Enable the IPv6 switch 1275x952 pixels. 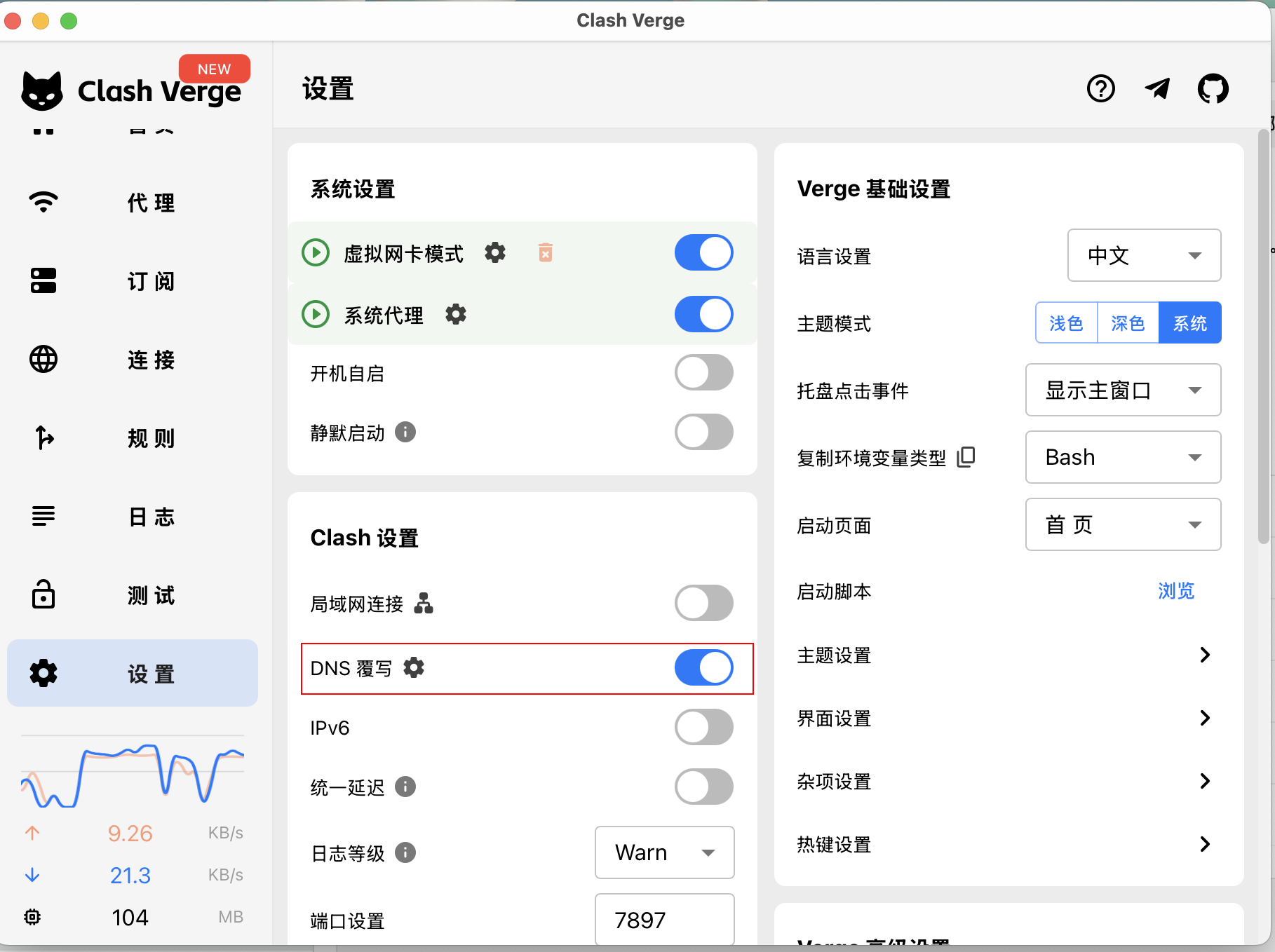pos(704,727)
